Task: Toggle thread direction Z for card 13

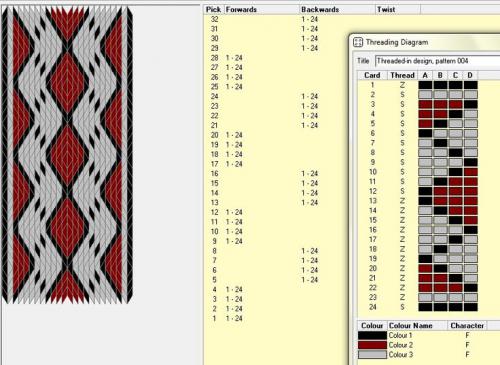Action: pyautogui.click(x=402, y=201)
